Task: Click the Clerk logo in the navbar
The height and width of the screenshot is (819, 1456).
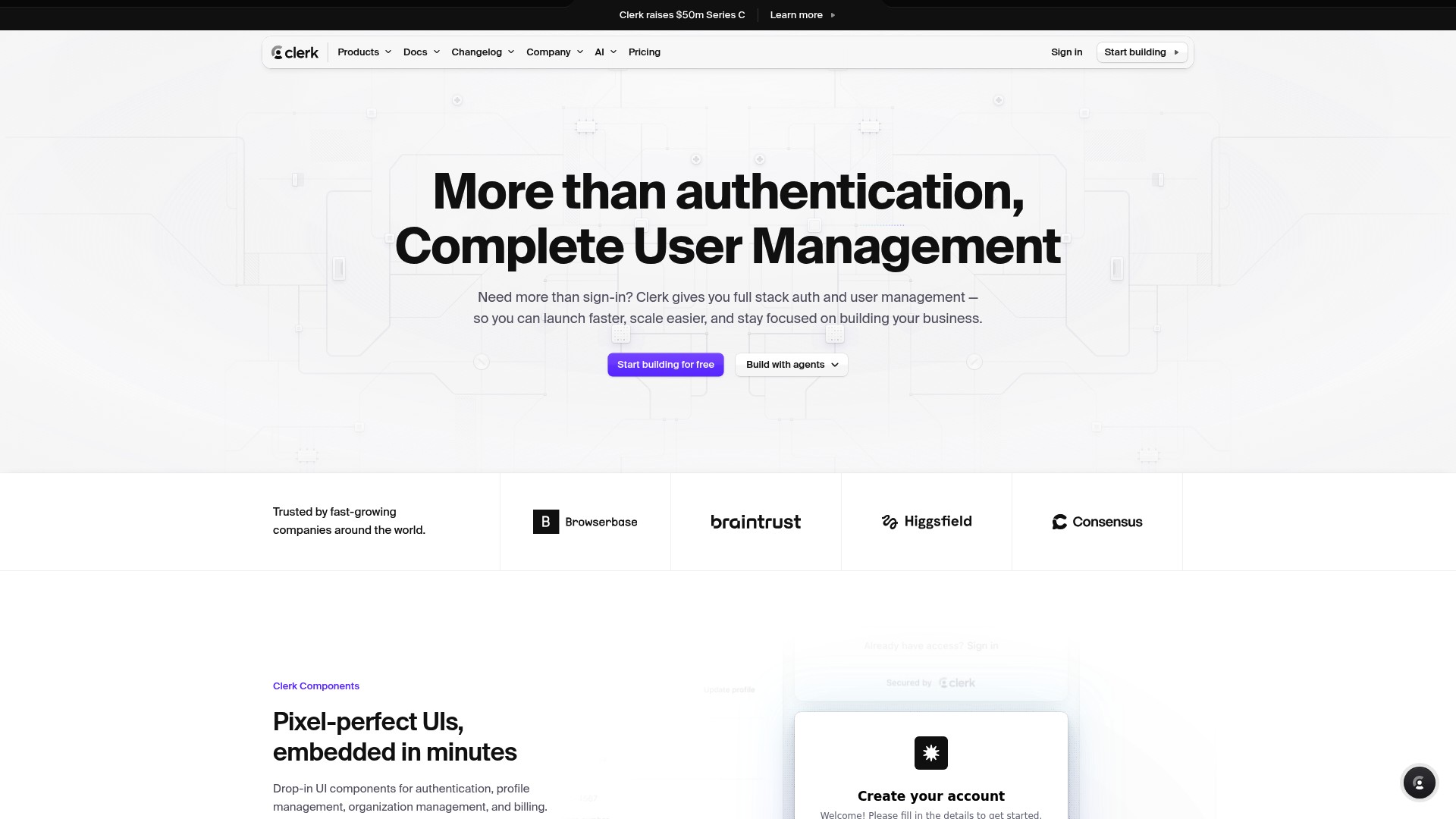Action: 295,52
